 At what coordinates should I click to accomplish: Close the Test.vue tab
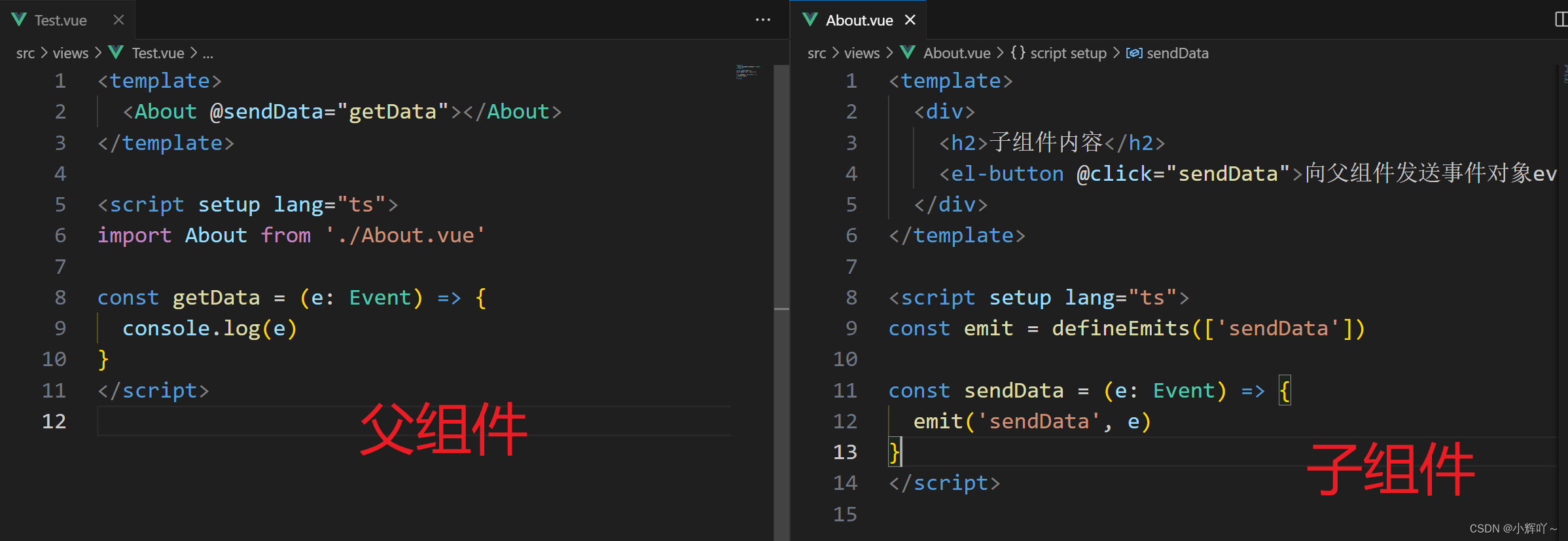118,20
